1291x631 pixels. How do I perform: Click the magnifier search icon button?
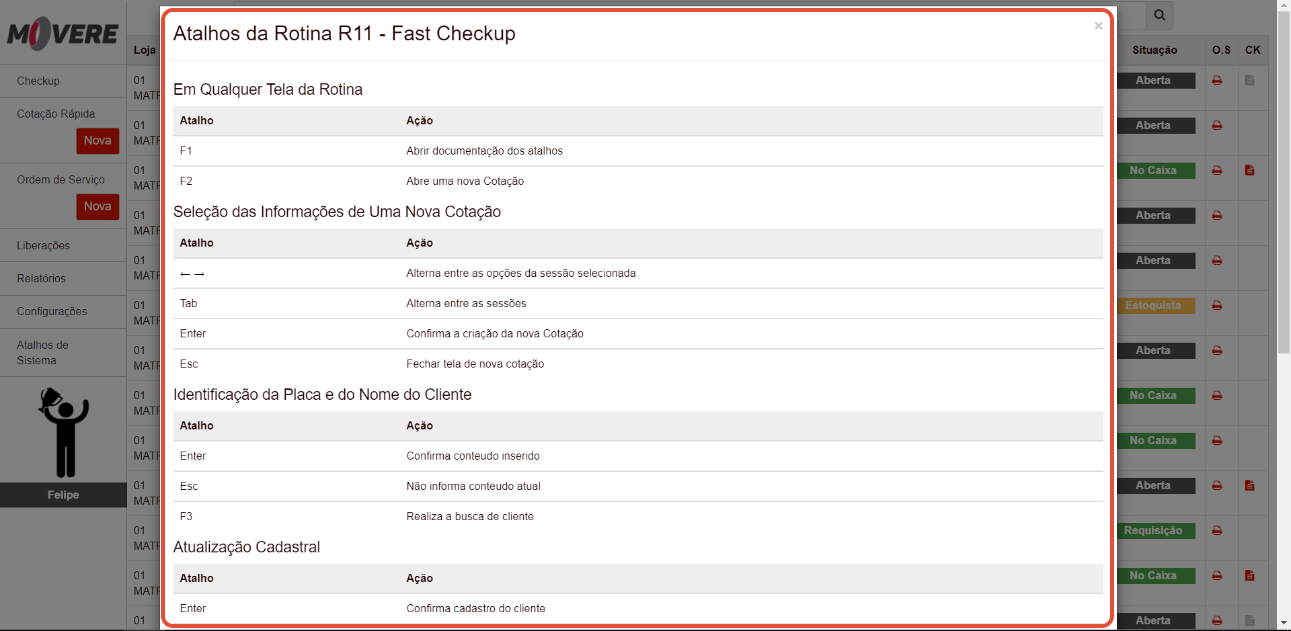click(1159, 15)
